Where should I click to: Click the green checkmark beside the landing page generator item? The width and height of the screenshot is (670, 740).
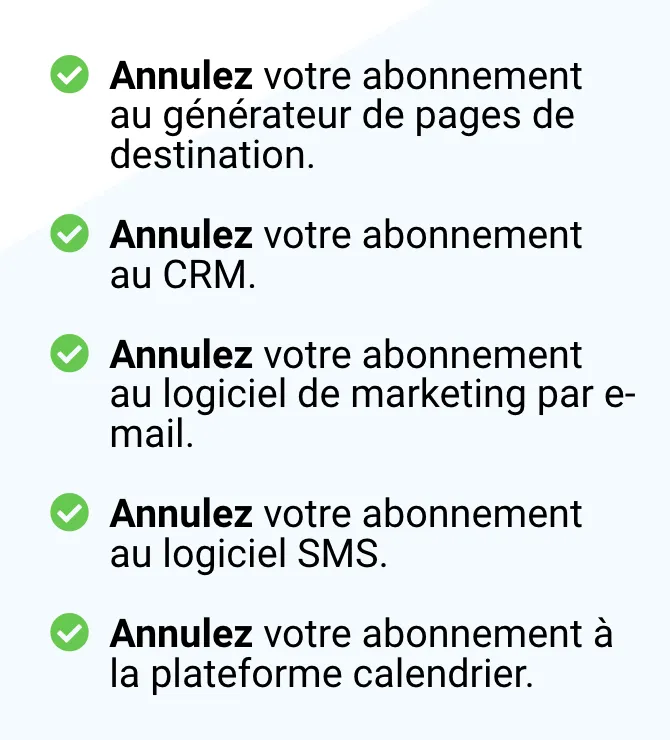(x=69, y=74)
